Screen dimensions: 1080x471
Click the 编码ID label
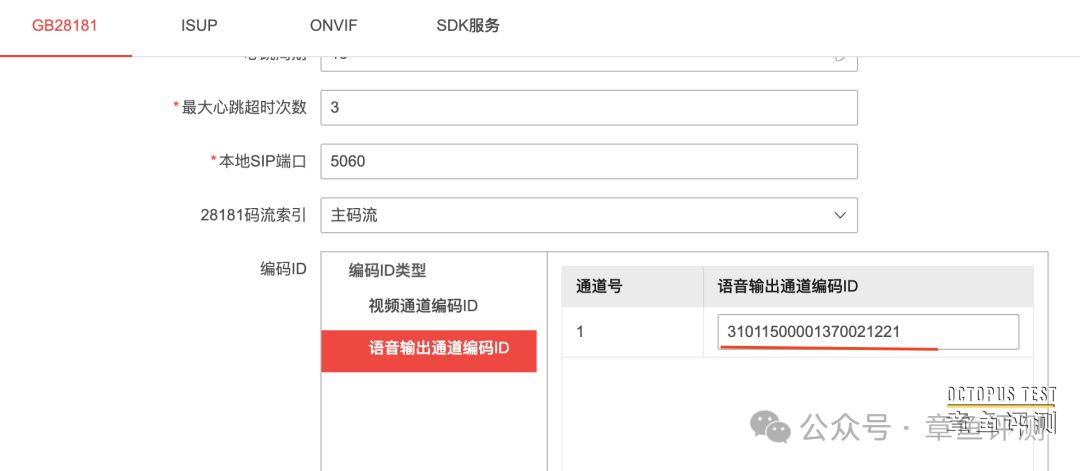pos(283,269)
